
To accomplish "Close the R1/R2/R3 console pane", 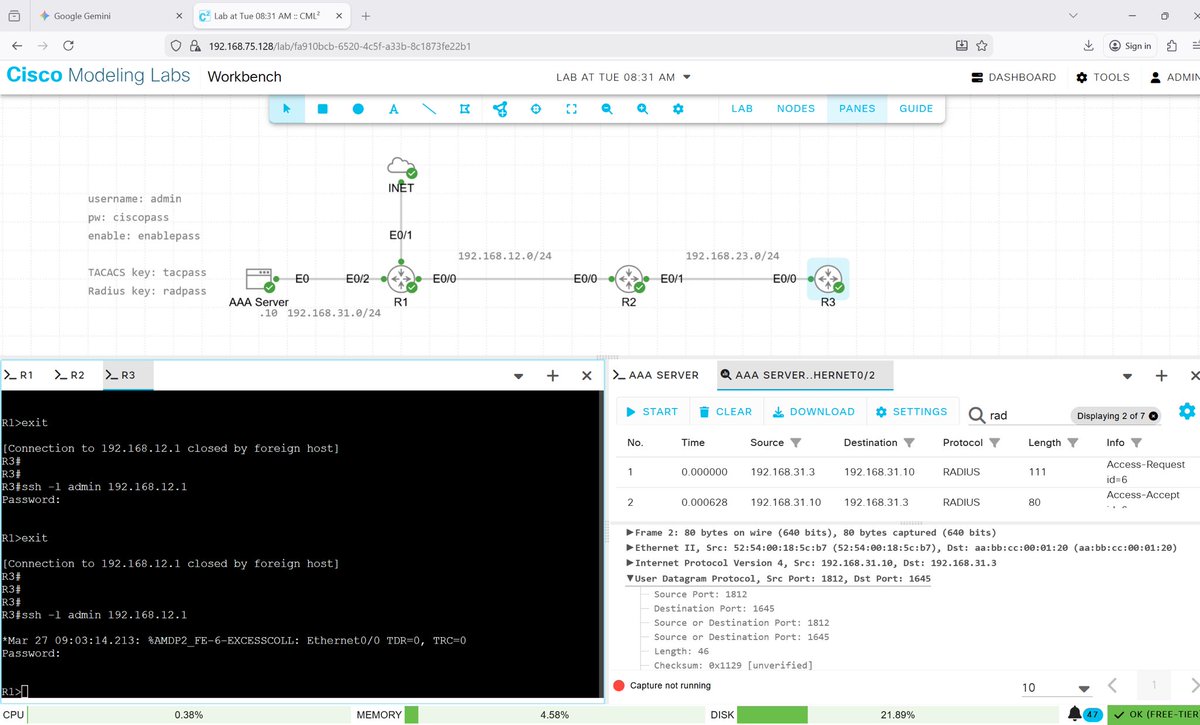I will [x=587, y=376].
